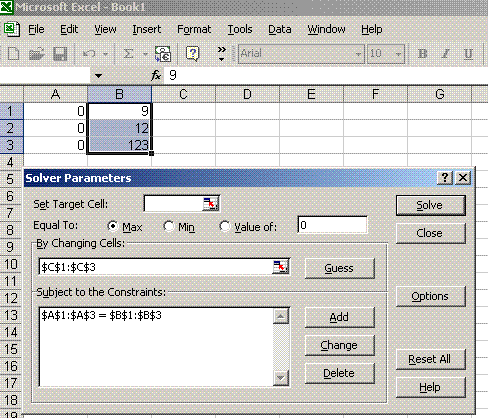Click the By Changing Cells input field
The height and width of the screenshot is (418, 488).
(x=156, y=267)
